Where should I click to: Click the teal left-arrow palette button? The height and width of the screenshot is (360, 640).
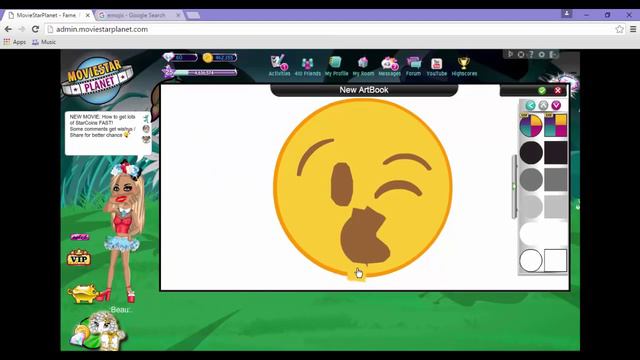pos(530,105)
